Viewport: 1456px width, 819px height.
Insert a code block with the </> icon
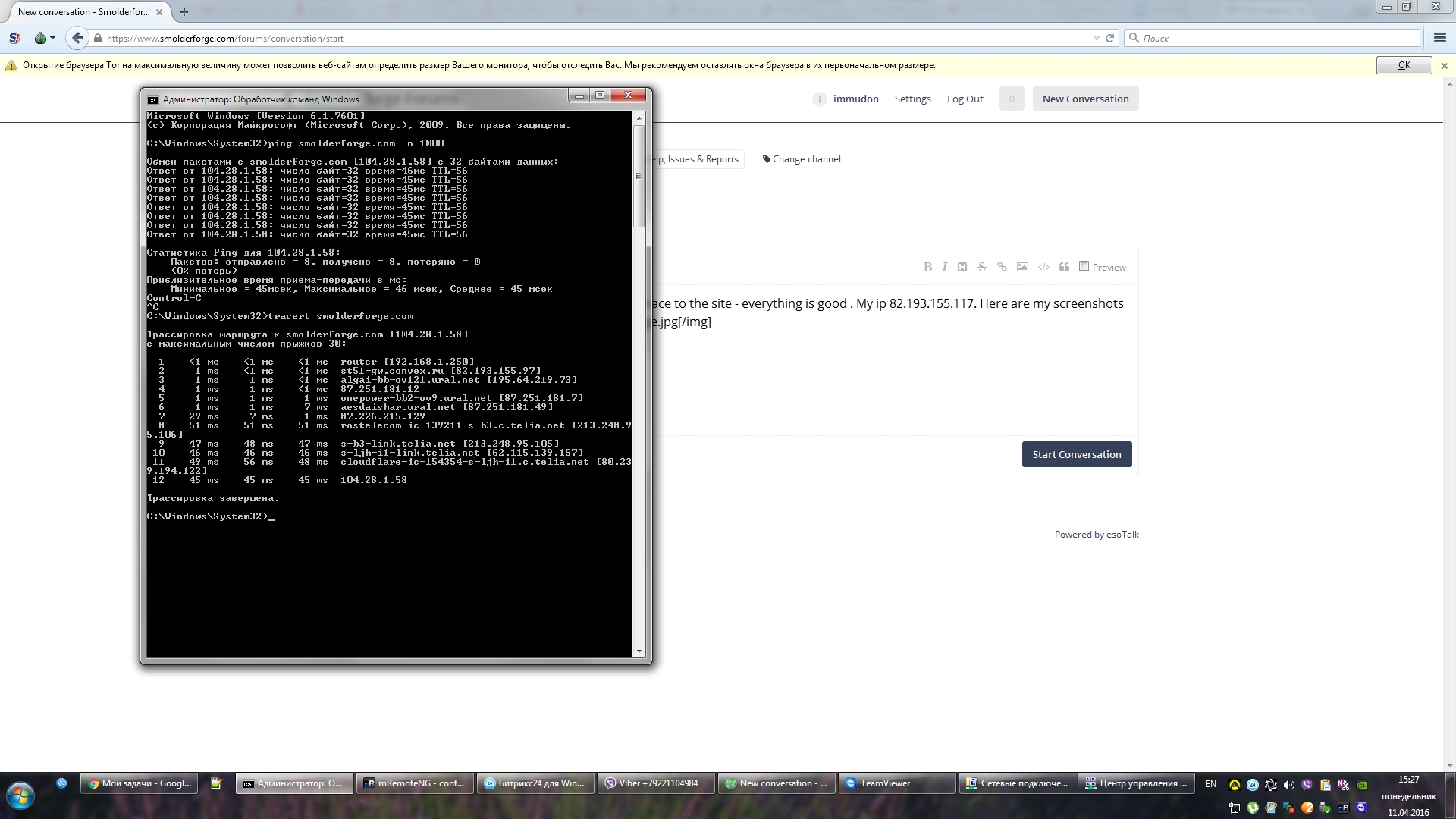1043,267
